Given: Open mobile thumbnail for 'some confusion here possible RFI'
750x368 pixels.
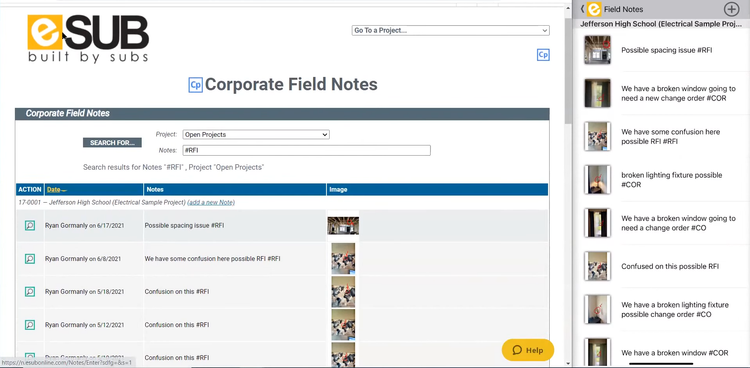Looking at the screenshot, I should pos(597,136).
